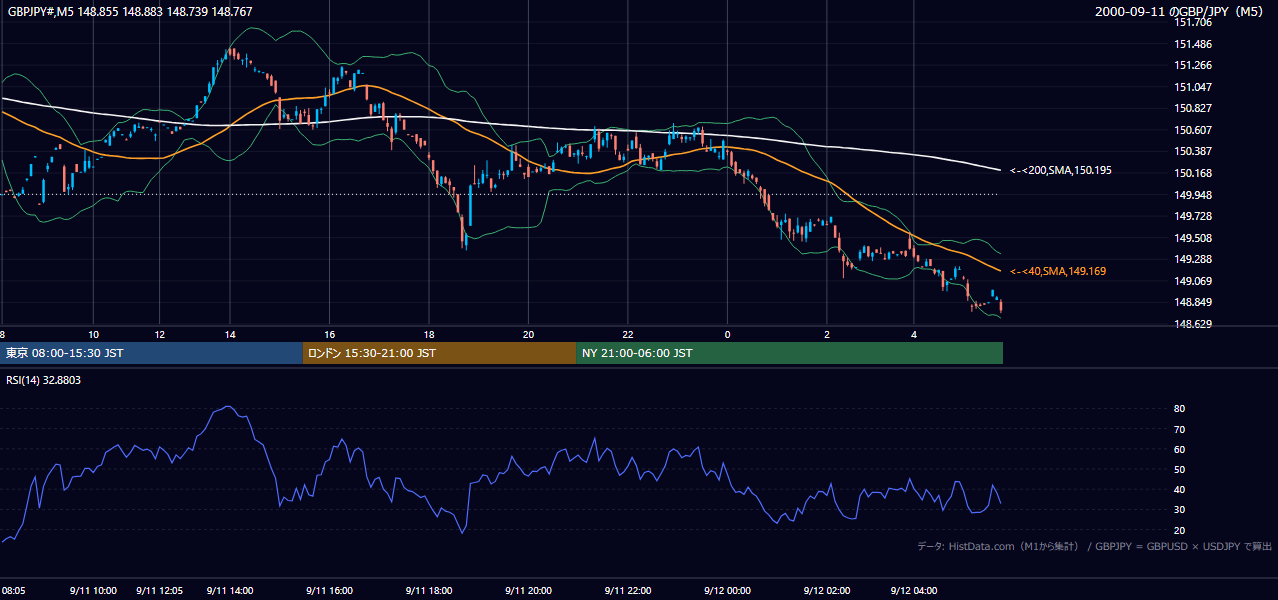This screenshot has width=1278, height=600.
Task: Click price axis value 149.508
Action: coord(1192,238)
